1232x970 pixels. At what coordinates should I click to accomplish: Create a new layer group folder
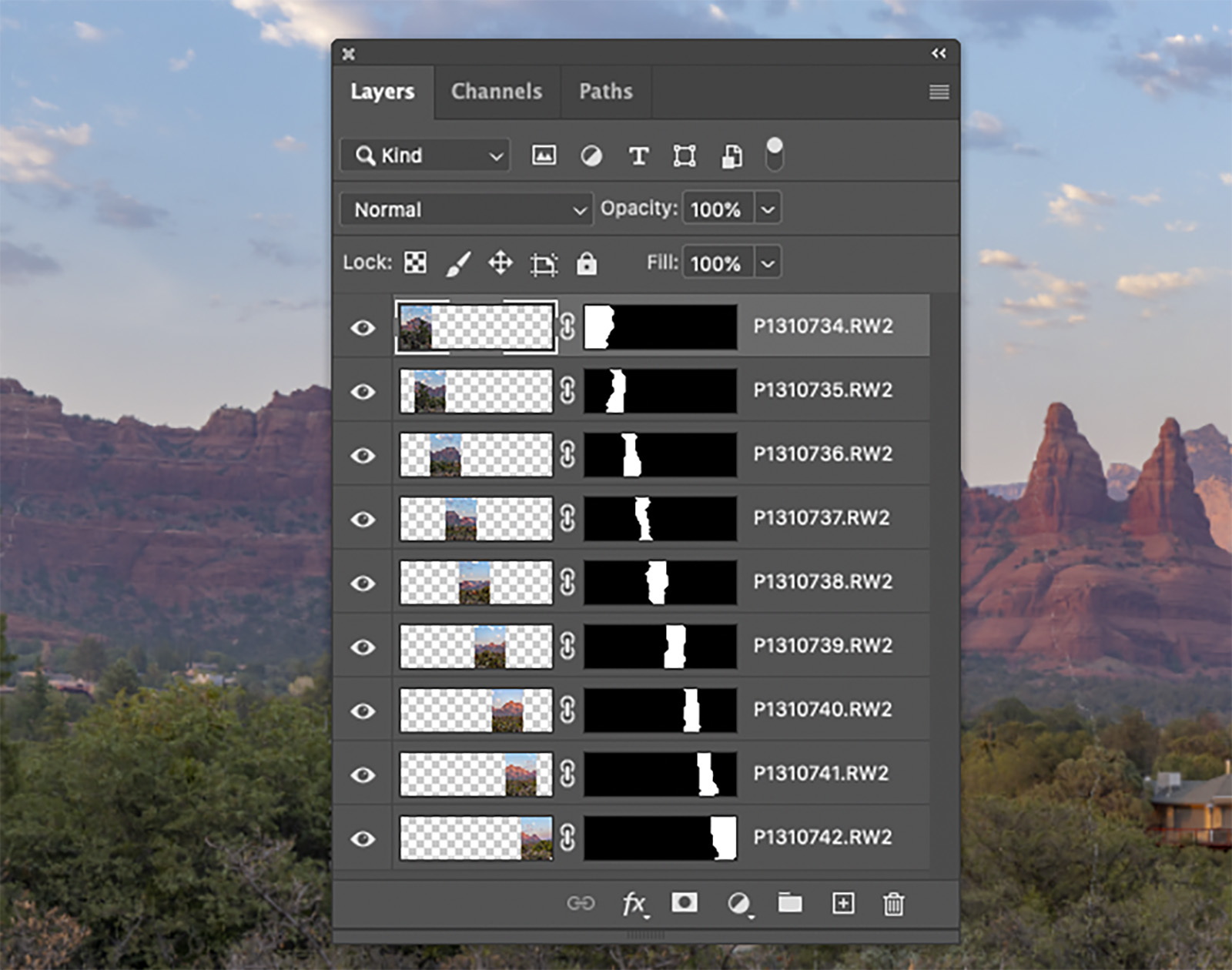tap(789, 902)
